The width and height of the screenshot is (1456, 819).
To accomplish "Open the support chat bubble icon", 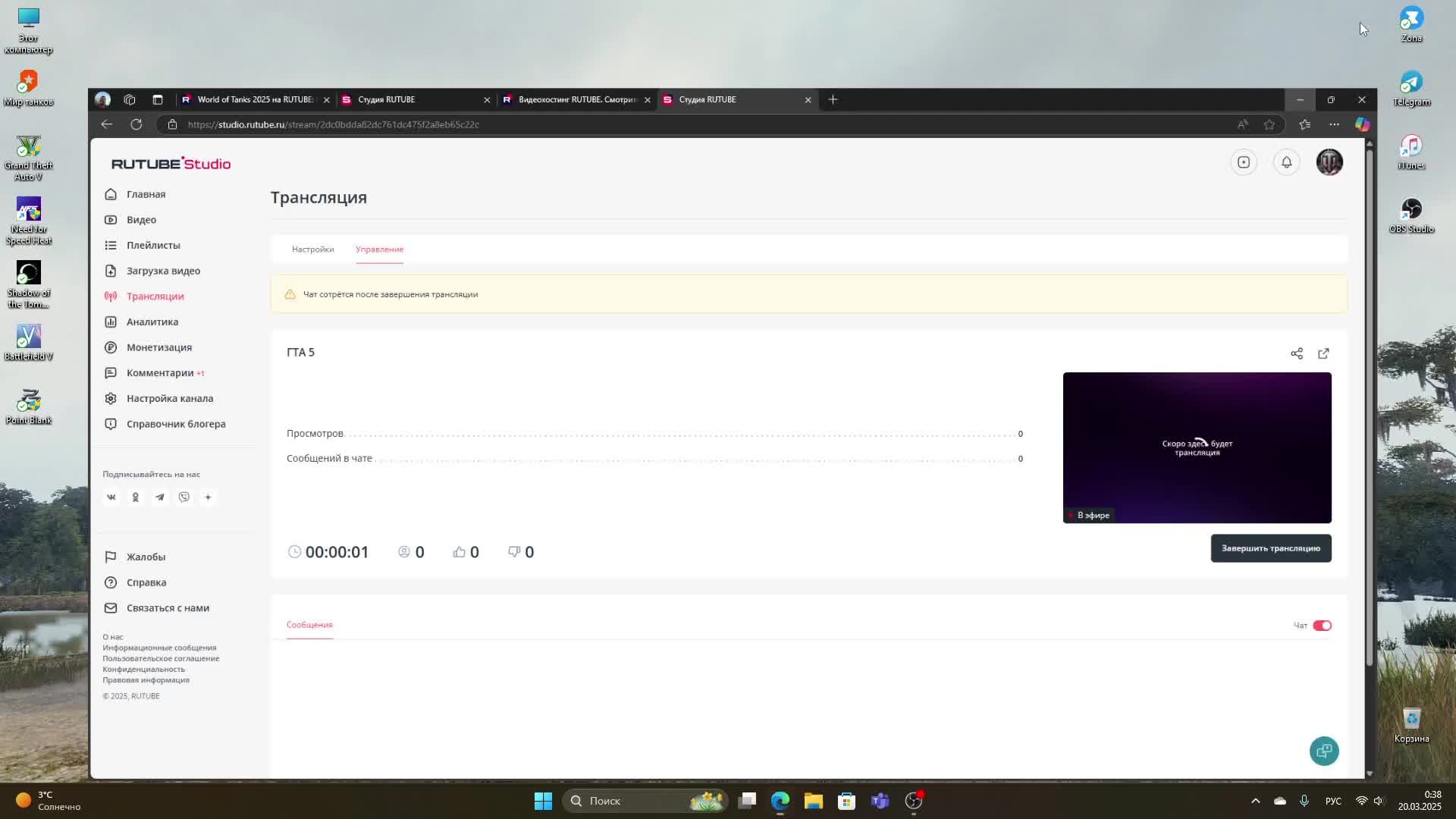I will 1323,751.
